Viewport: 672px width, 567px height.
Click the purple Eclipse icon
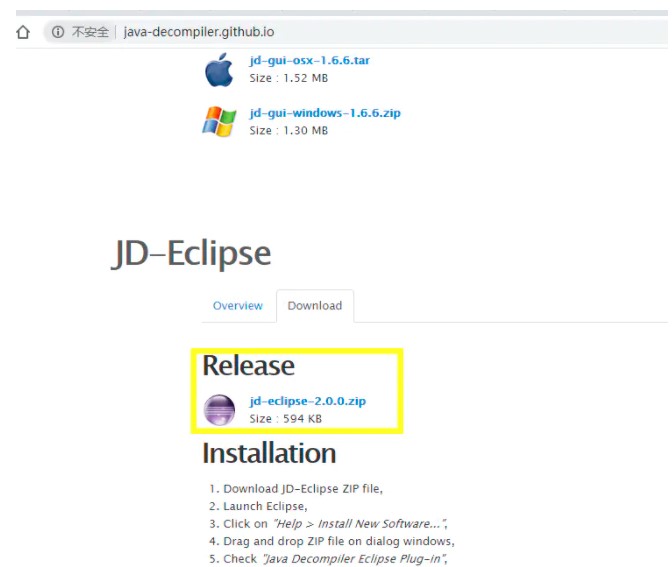point(219,410)
